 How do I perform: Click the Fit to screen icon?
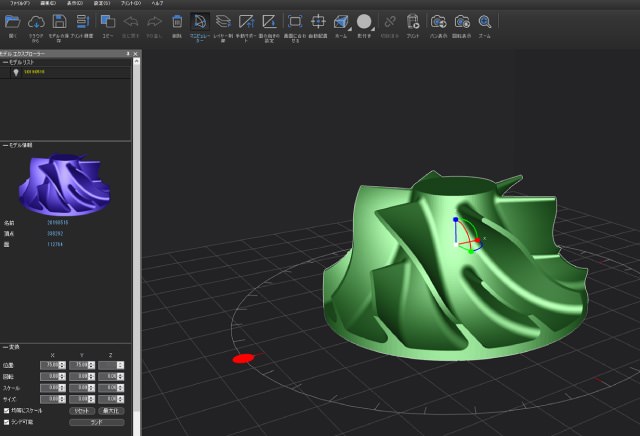tap(295, 21)
